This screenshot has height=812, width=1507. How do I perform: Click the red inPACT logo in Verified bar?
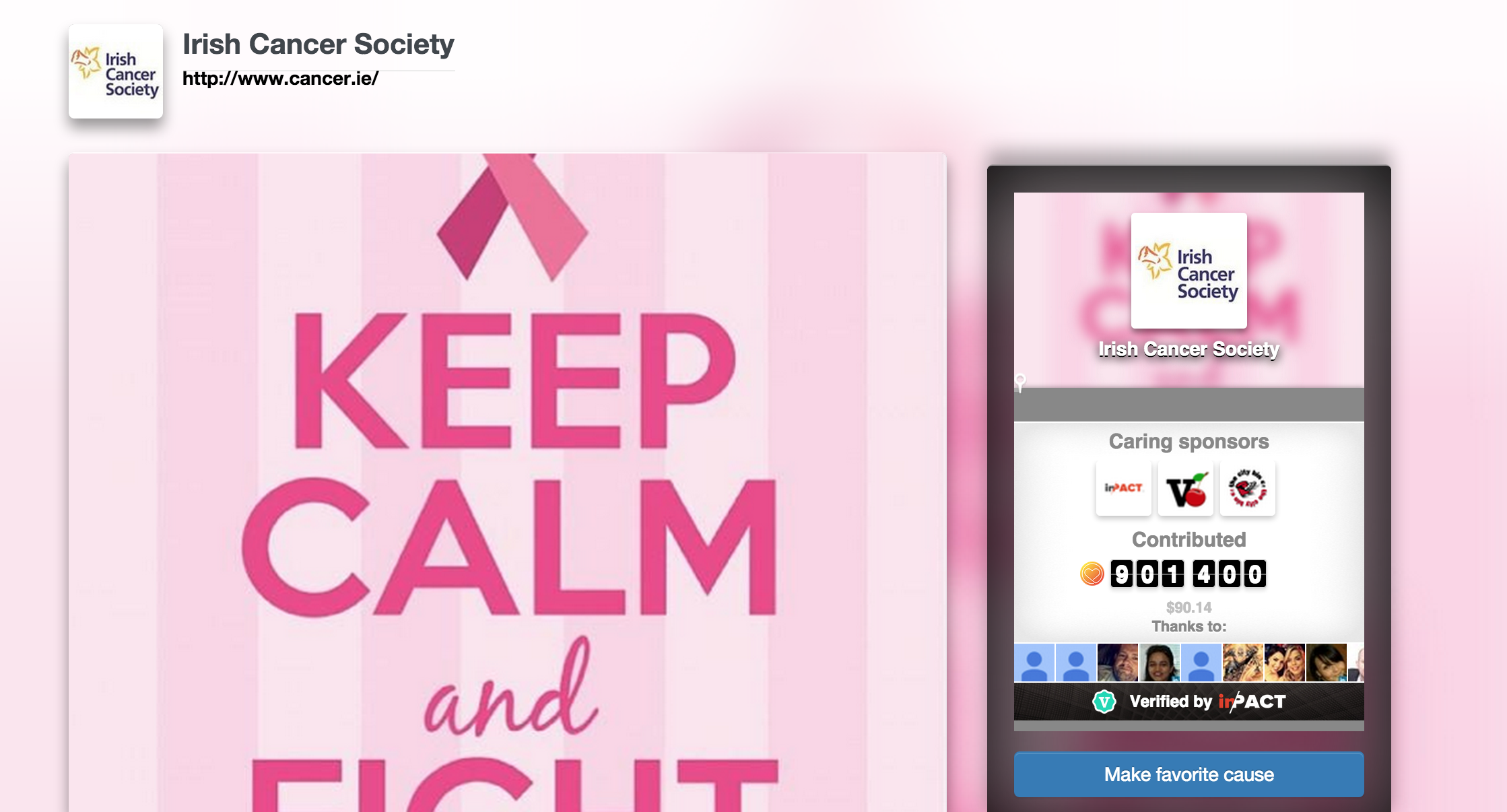click(x=1252, y=702)
